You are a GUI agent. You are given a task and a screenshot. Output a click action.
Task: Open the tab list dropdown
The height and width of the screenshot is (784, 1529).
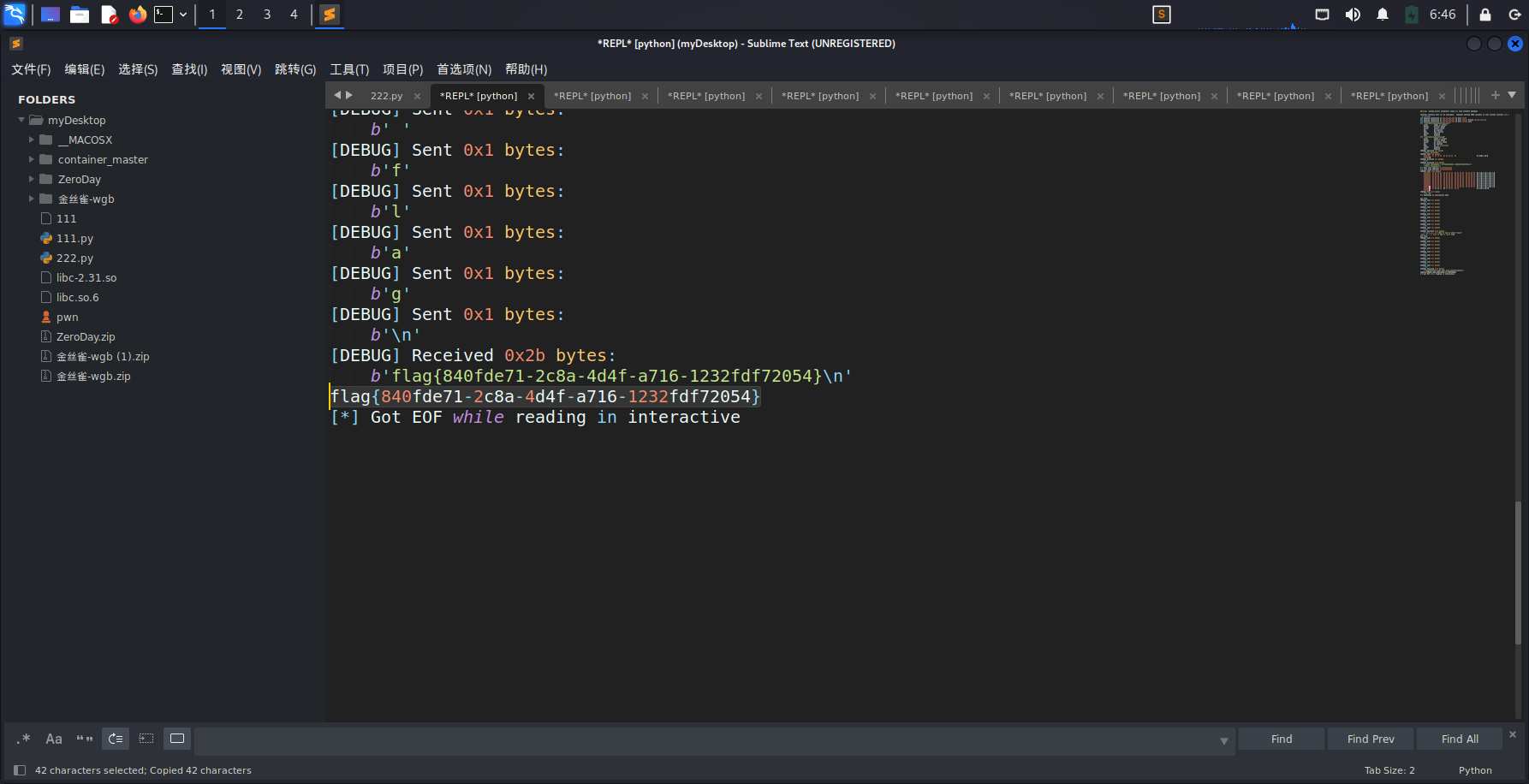coord(1512,95)
